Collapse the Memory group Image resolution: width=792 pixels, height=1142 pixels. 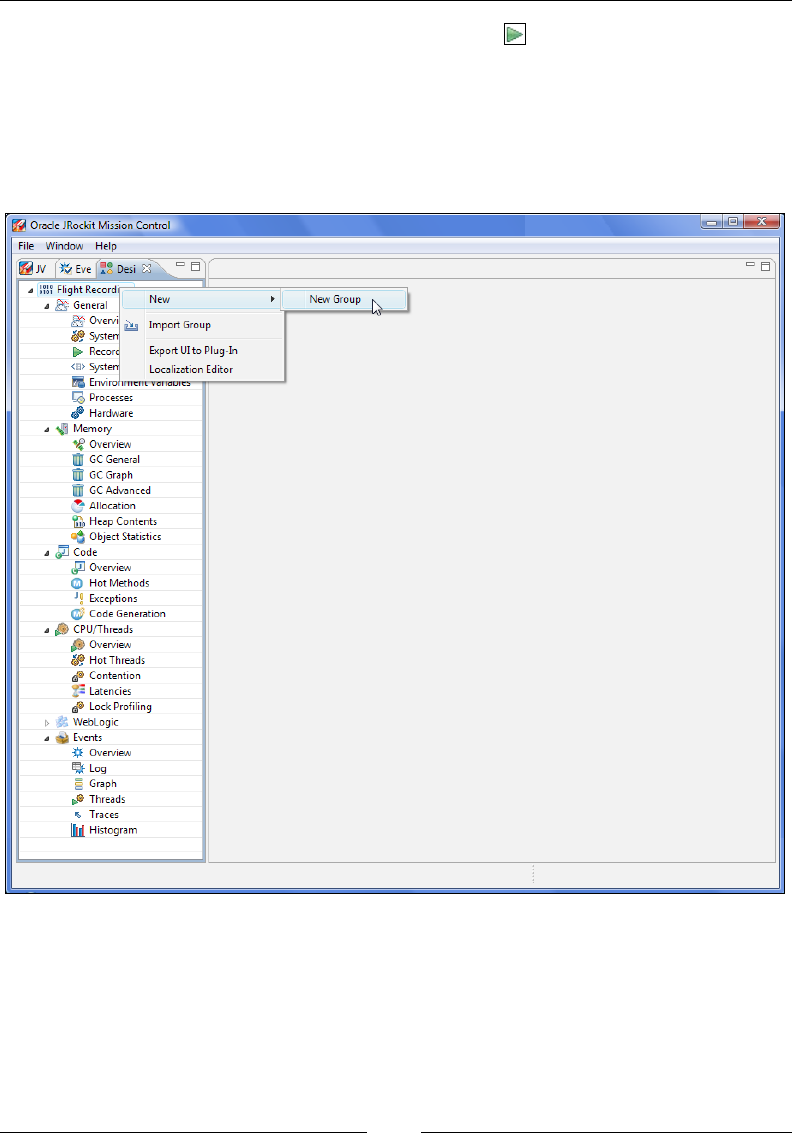point(47,429)
